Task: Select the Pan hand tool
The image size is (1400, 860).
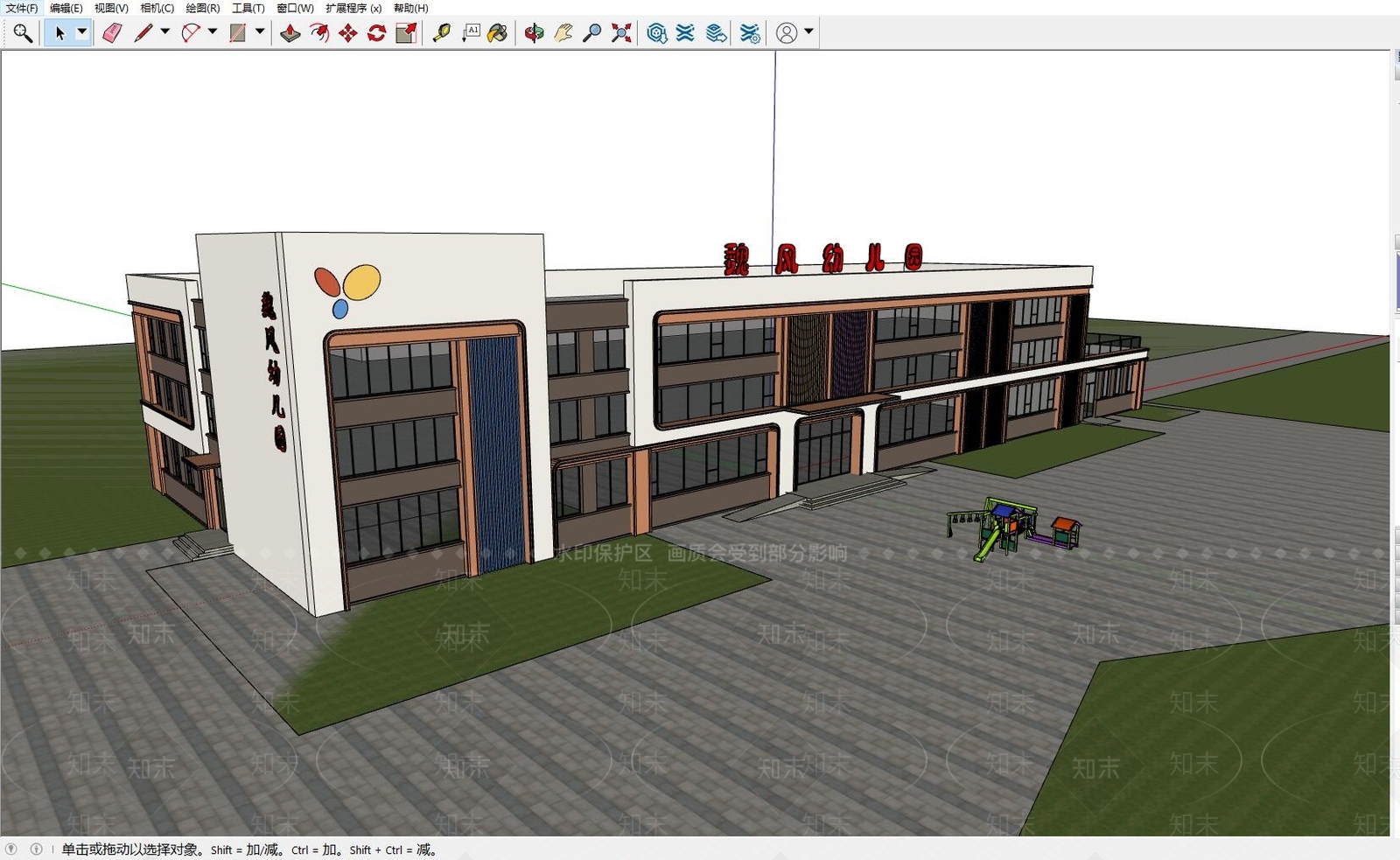Action: pyautogui.click(x=563, y=33)
